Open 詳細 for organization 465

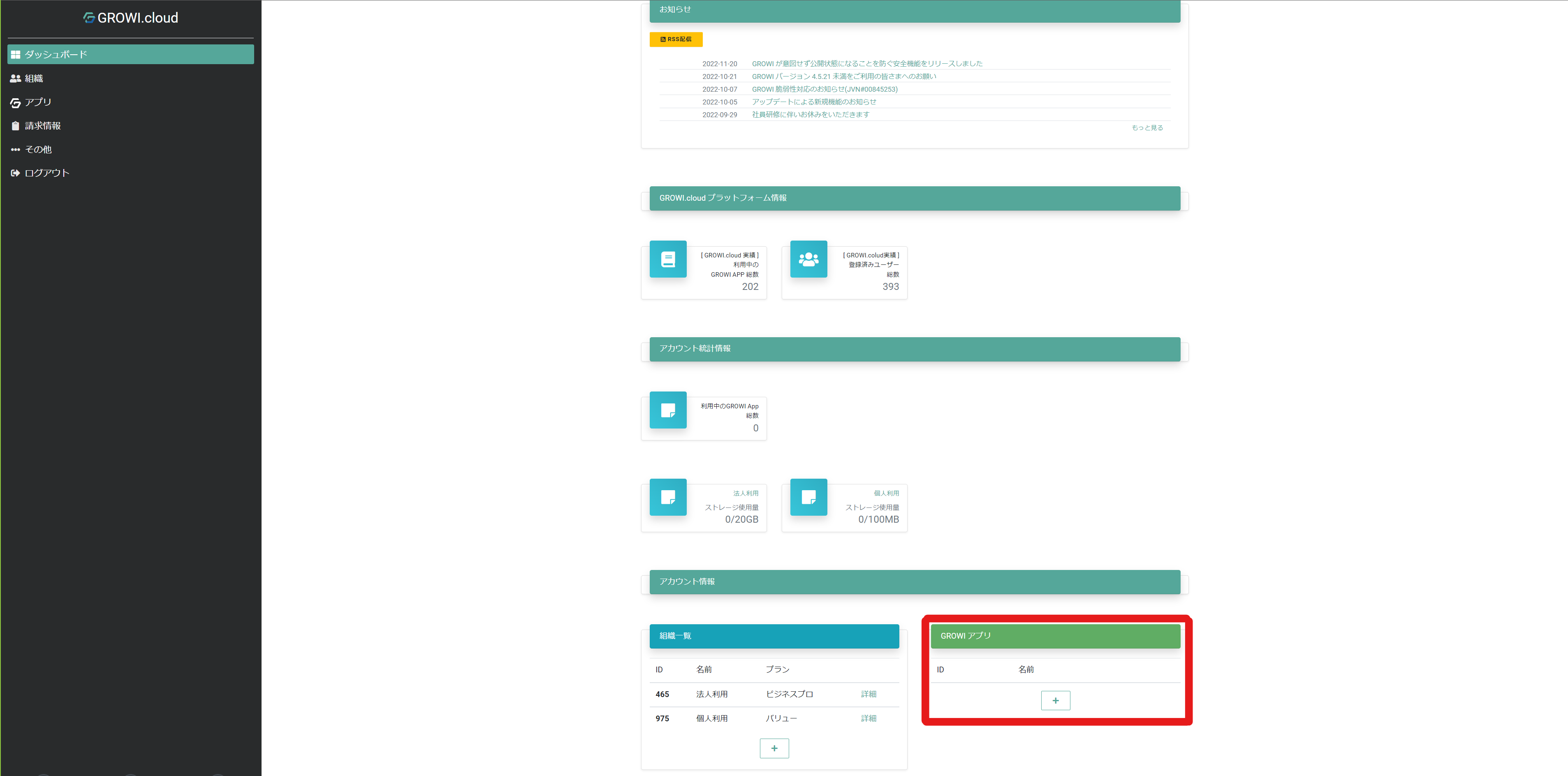tap(869, 695)
